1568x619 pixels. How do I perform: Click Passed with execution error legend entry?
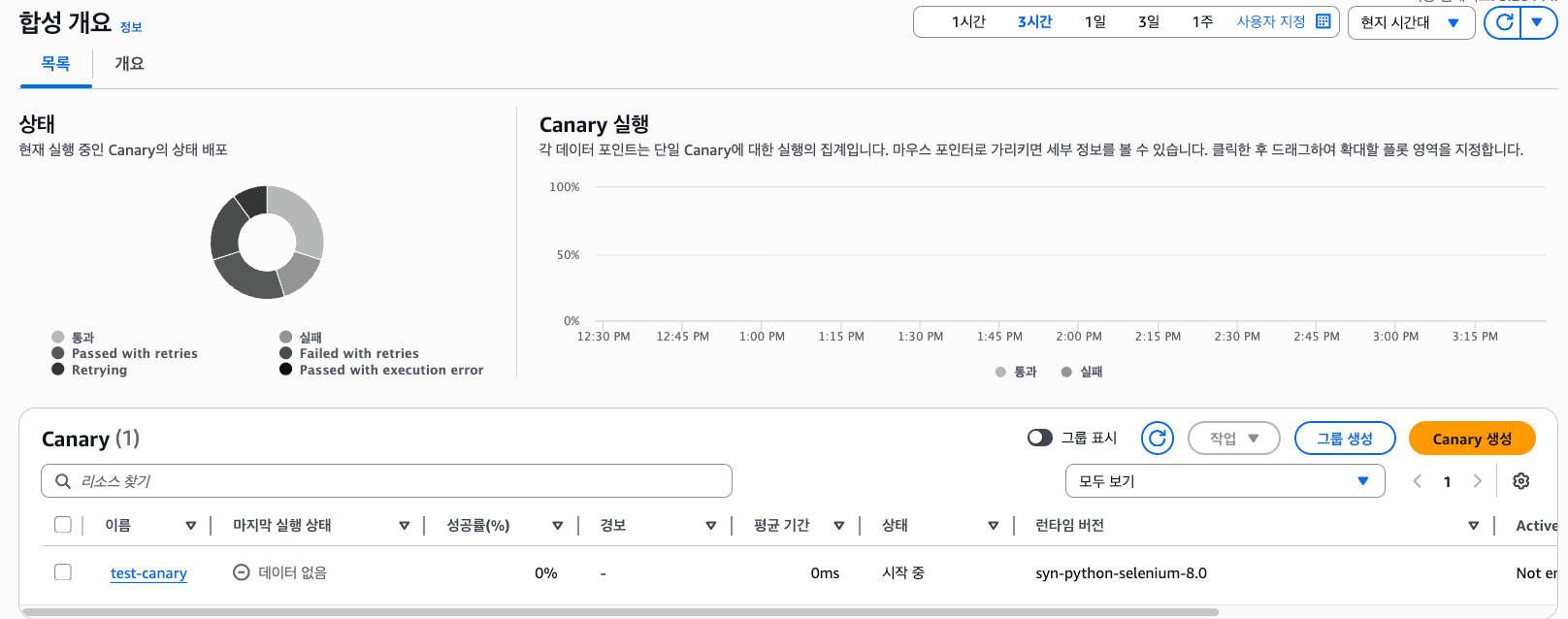[381, 370]
